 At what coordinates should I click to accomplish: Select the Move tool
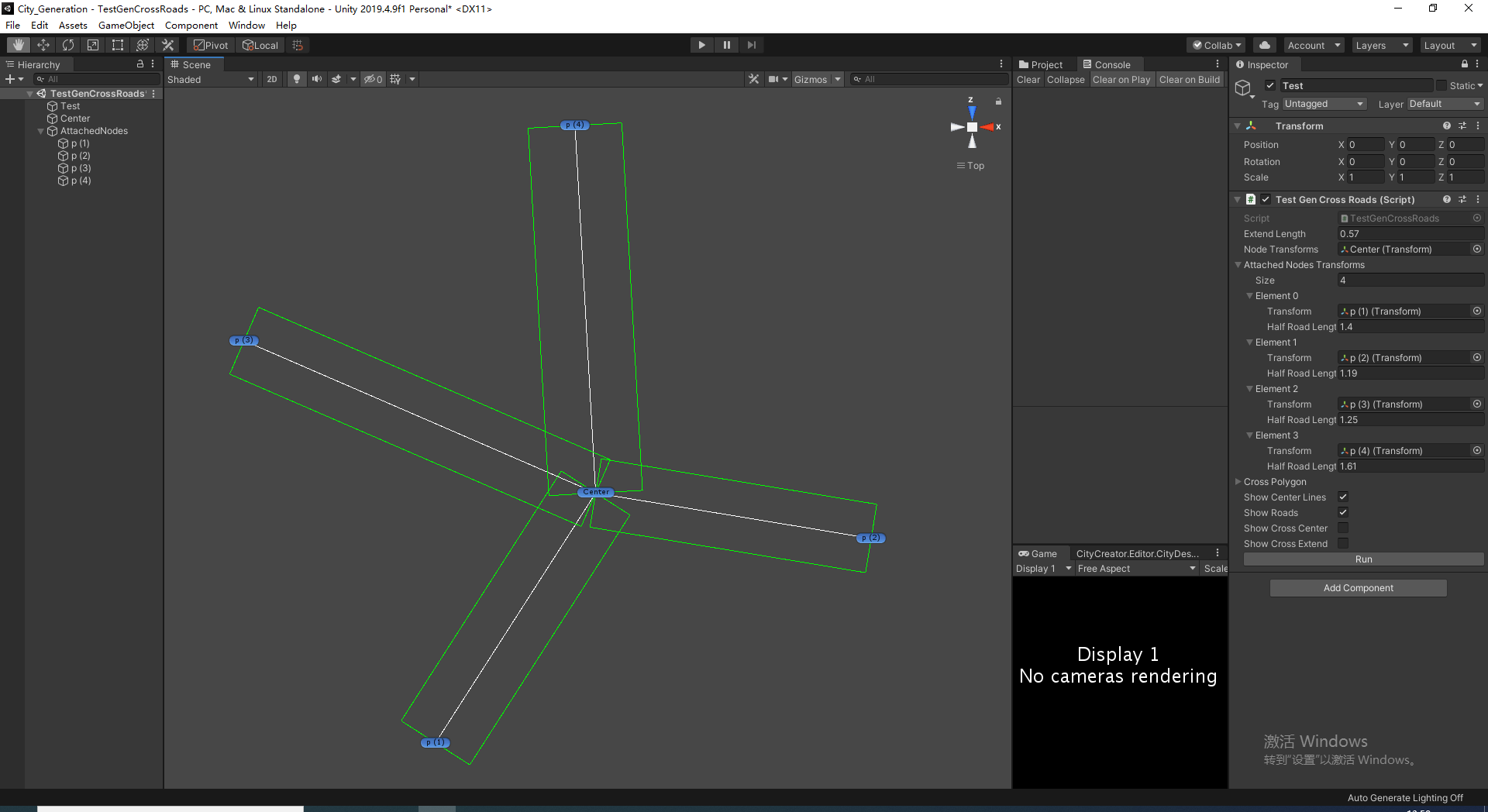coord(43,44)
